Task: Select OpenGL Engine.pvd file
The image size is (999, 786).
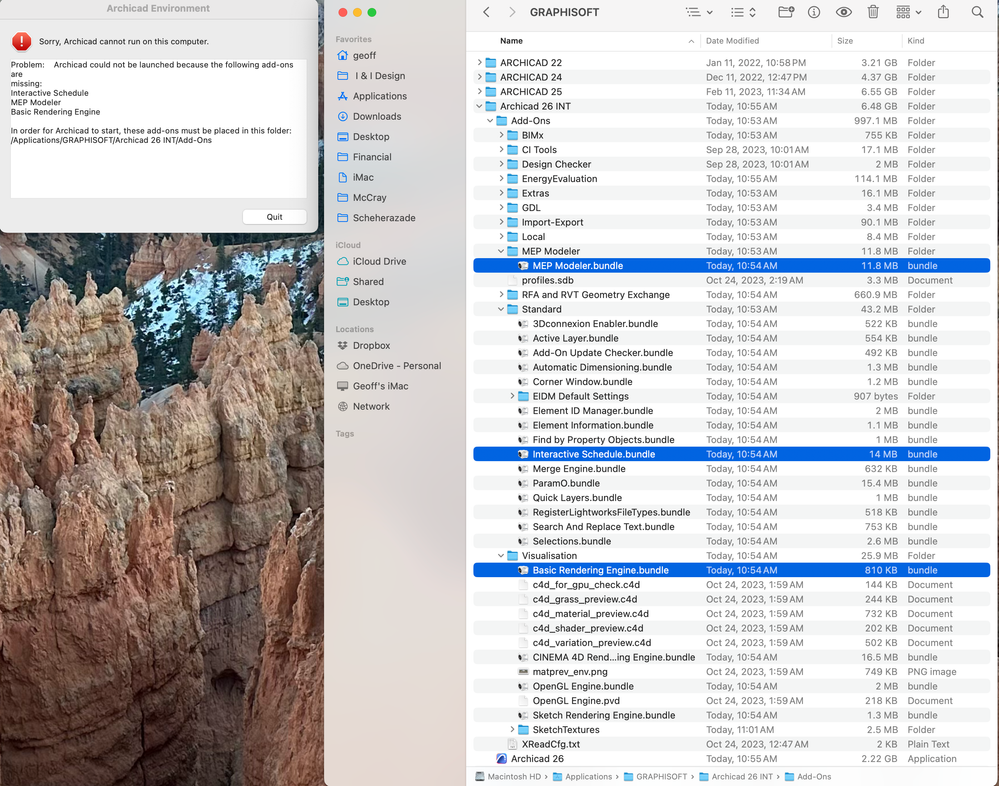Action: click(731, 701)
